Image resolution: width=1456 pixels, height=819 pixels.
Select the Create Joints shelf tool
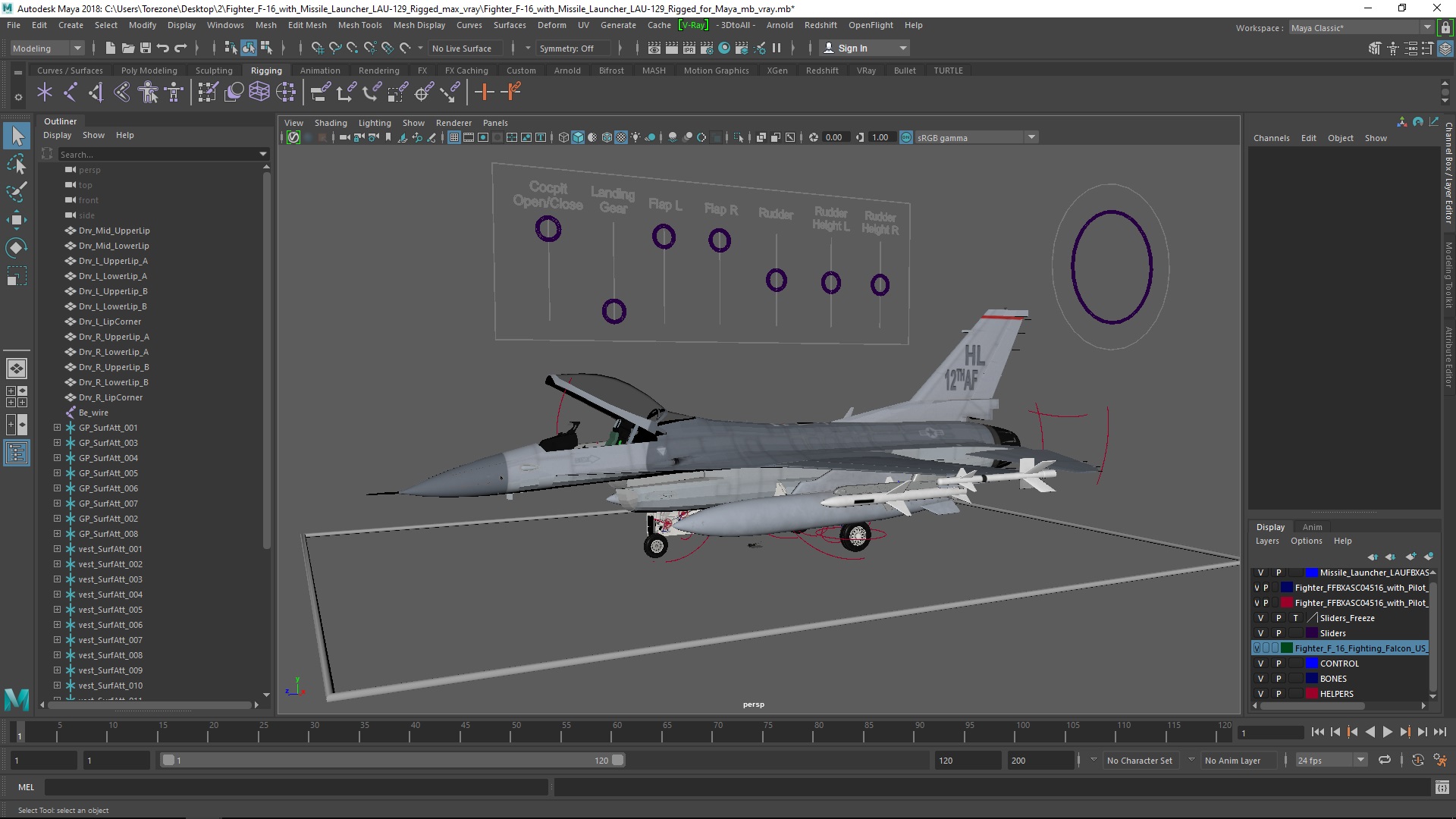(x=70, y=93)
